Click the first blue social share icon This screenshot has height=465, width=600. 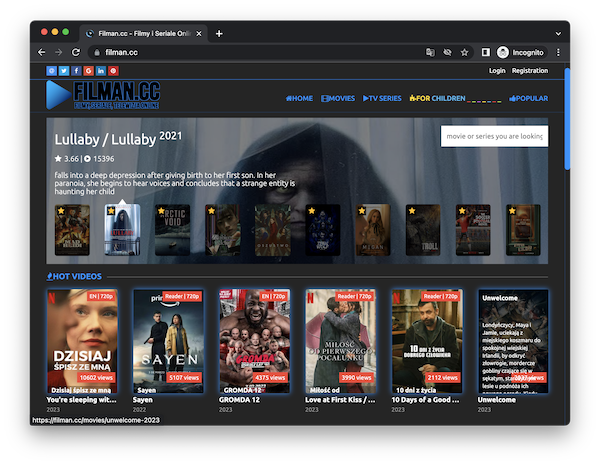click(x=52, y=71)
